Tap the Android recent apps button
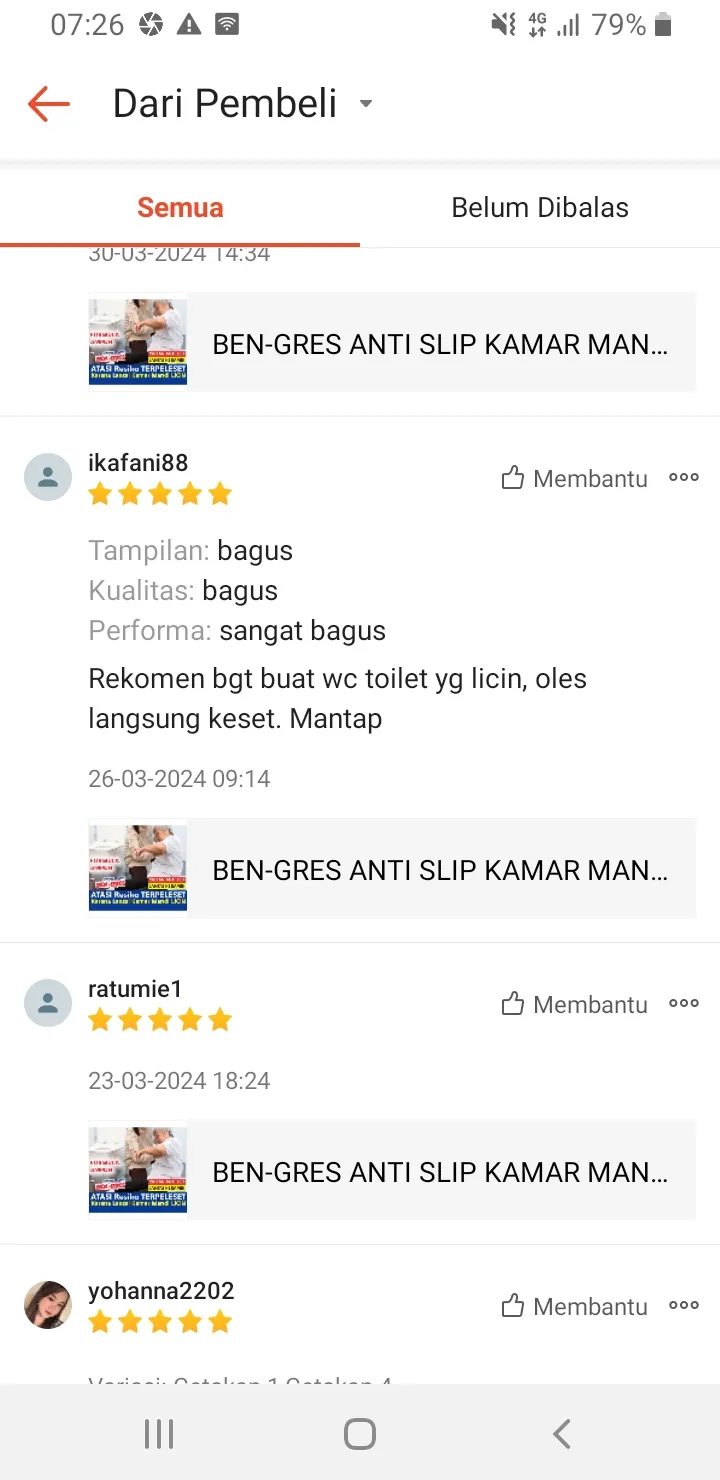This screenshot has height=1480, width=720. point(159,1434)
